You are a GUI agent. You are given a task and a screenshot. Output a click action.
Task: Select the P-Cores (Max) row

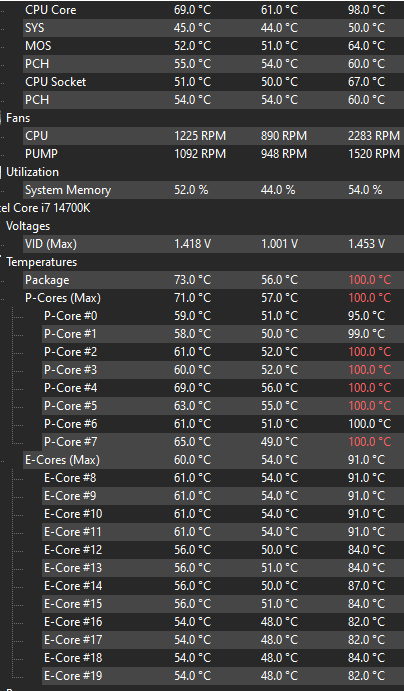click(x=213, y=298)
